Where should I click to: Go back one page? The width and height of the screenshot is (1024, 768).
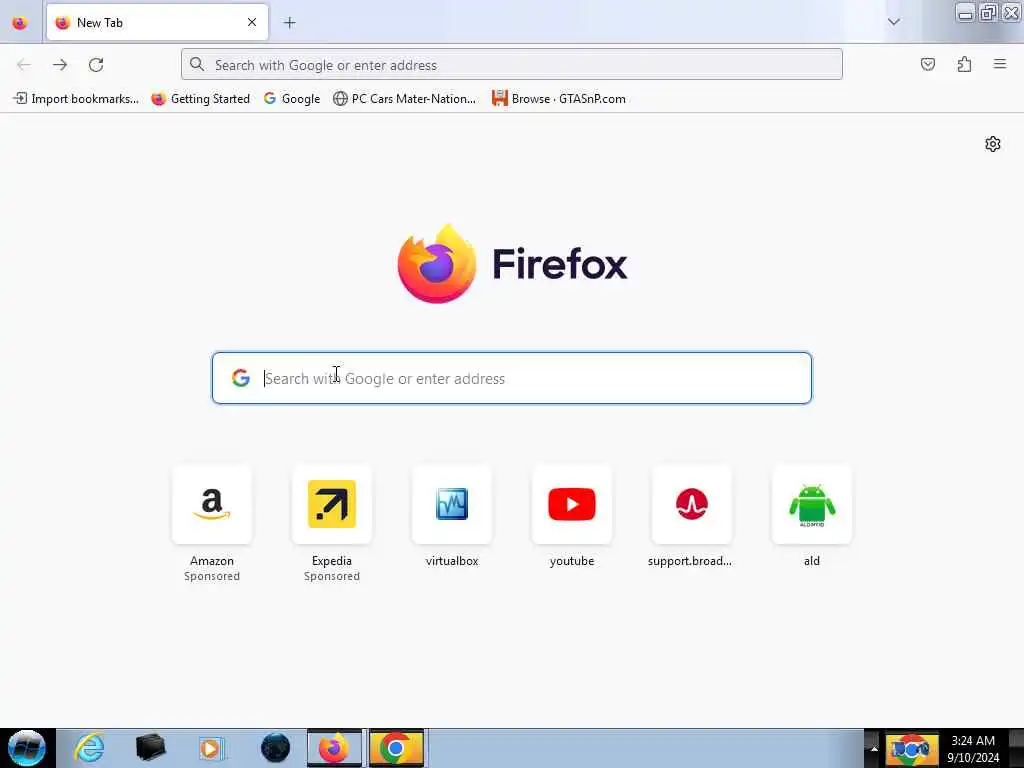(x=24, y=65)
